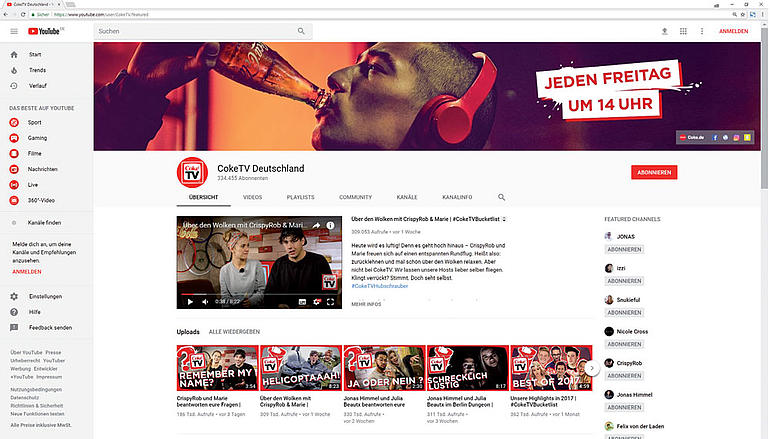The height and width of the screenshot is (439, 770).
Task: Open SCHRECKLICH LUSTIG video thumbnail
Action: point(468,368)
